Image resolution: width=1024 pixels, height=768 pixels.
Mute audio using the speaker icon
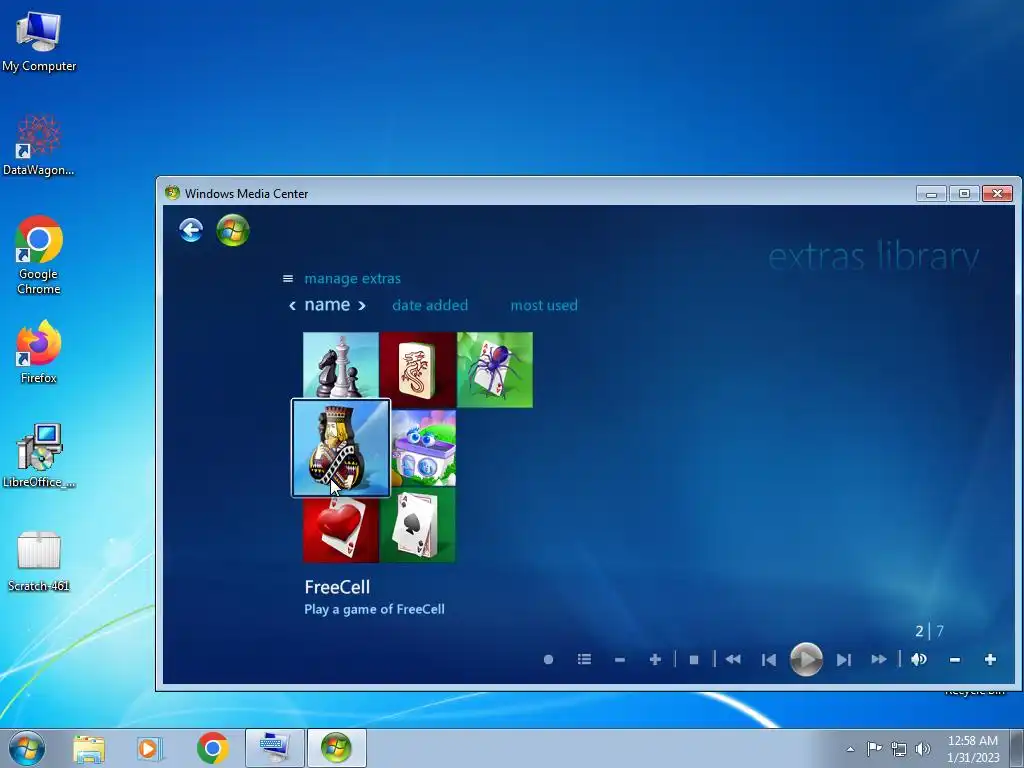pos(918,660)
